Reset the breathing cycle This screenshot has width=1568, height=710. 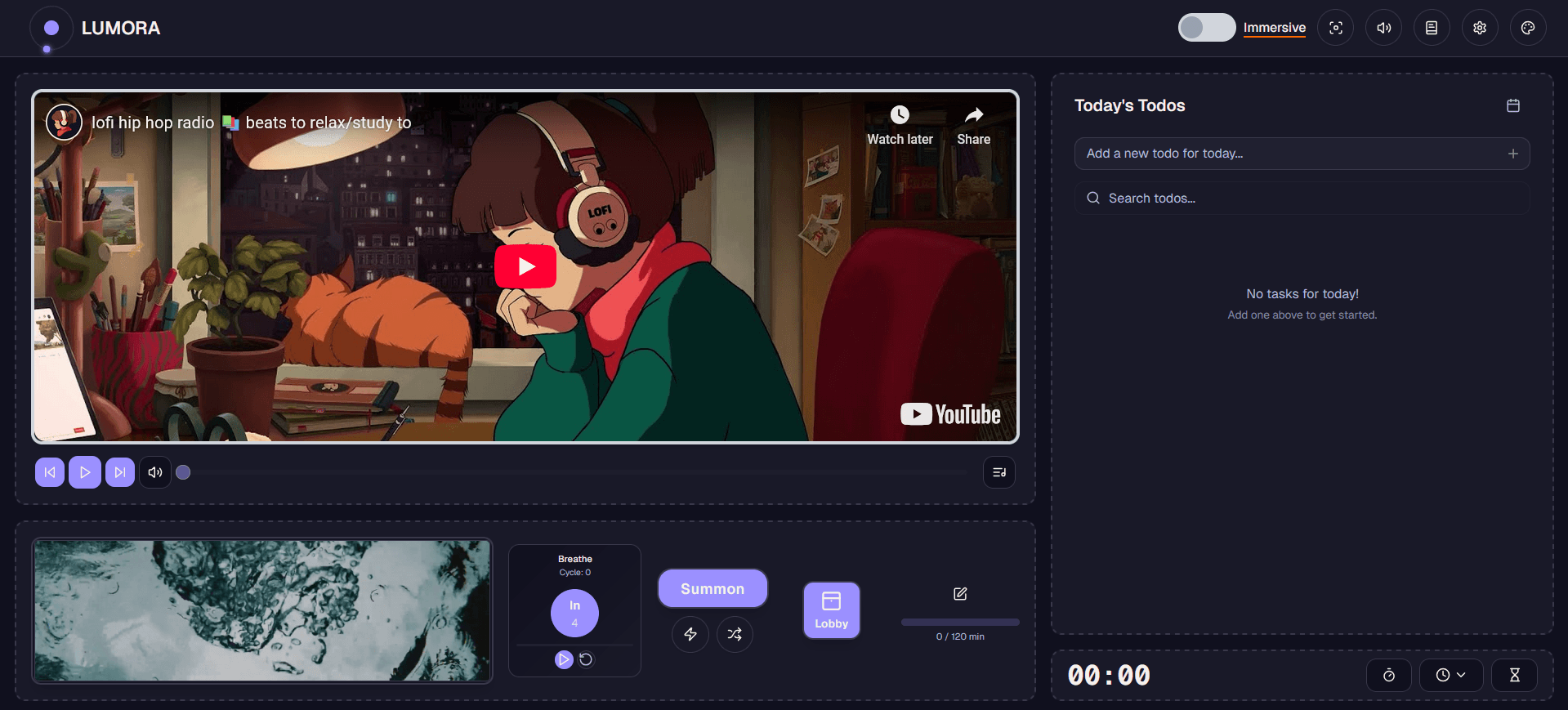tap(586, 659)
